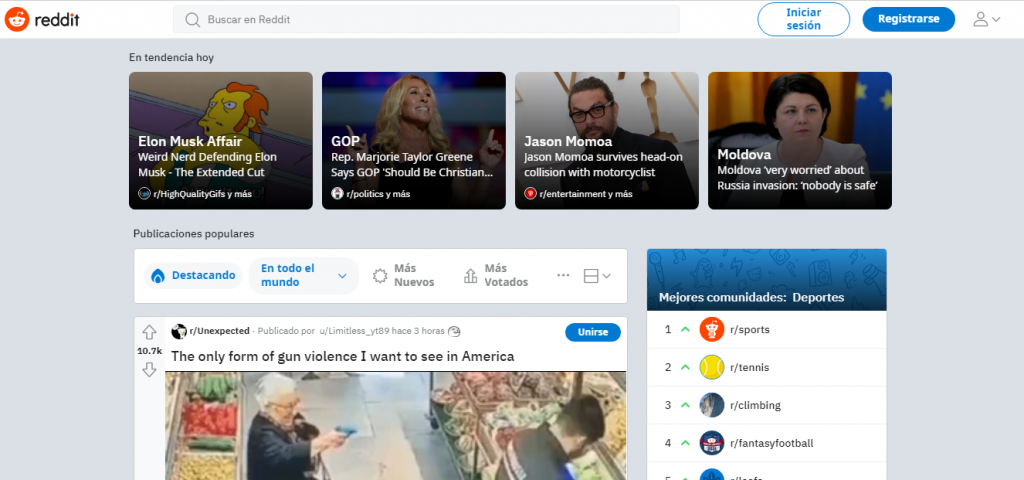Viewport: 1024px width, 480px height.
Task: Open the GOP trending card
Action: (x=413, y=140)
